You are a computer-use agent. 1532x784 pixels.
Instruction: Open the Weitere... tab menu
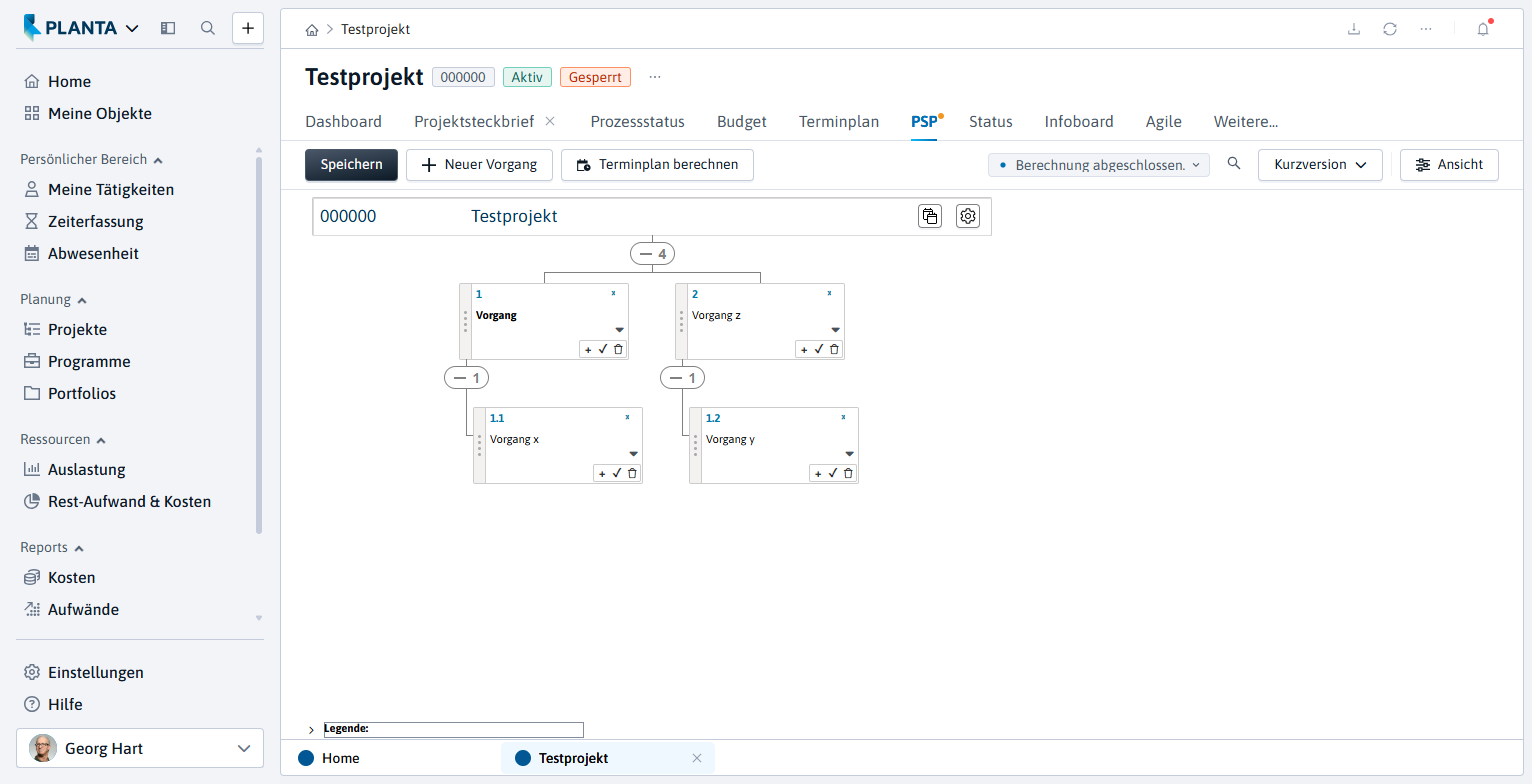(x=1246, y=122)
